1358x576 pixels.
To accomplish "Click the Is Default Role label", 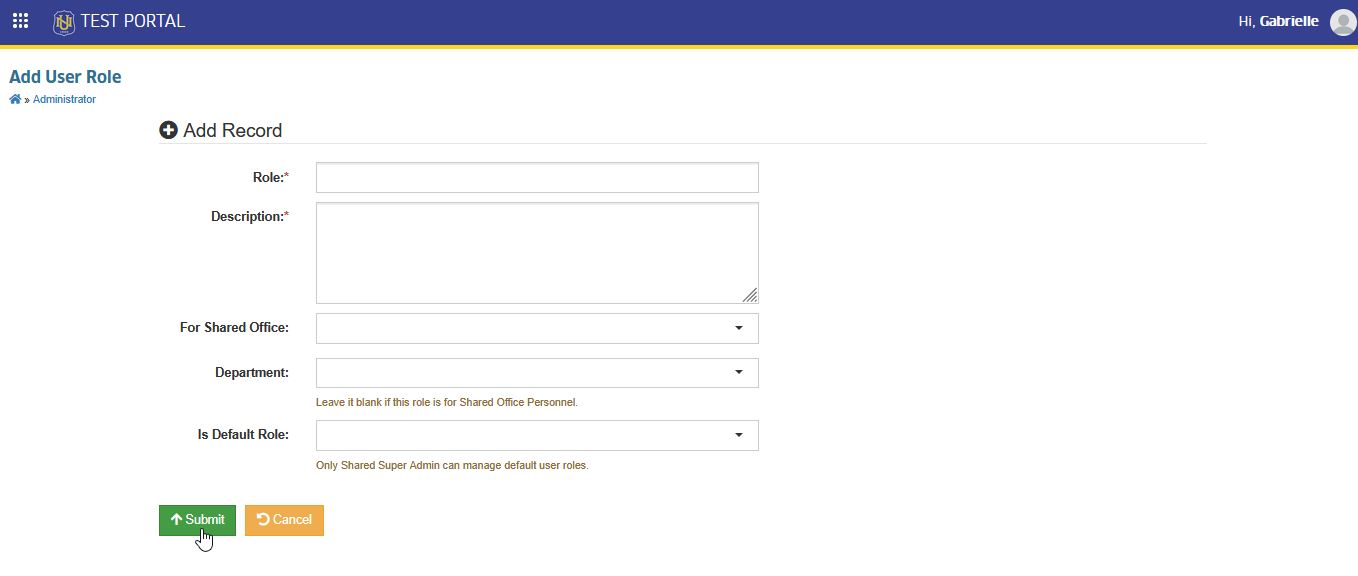I will pyautogui.click(x=243, y=435).
